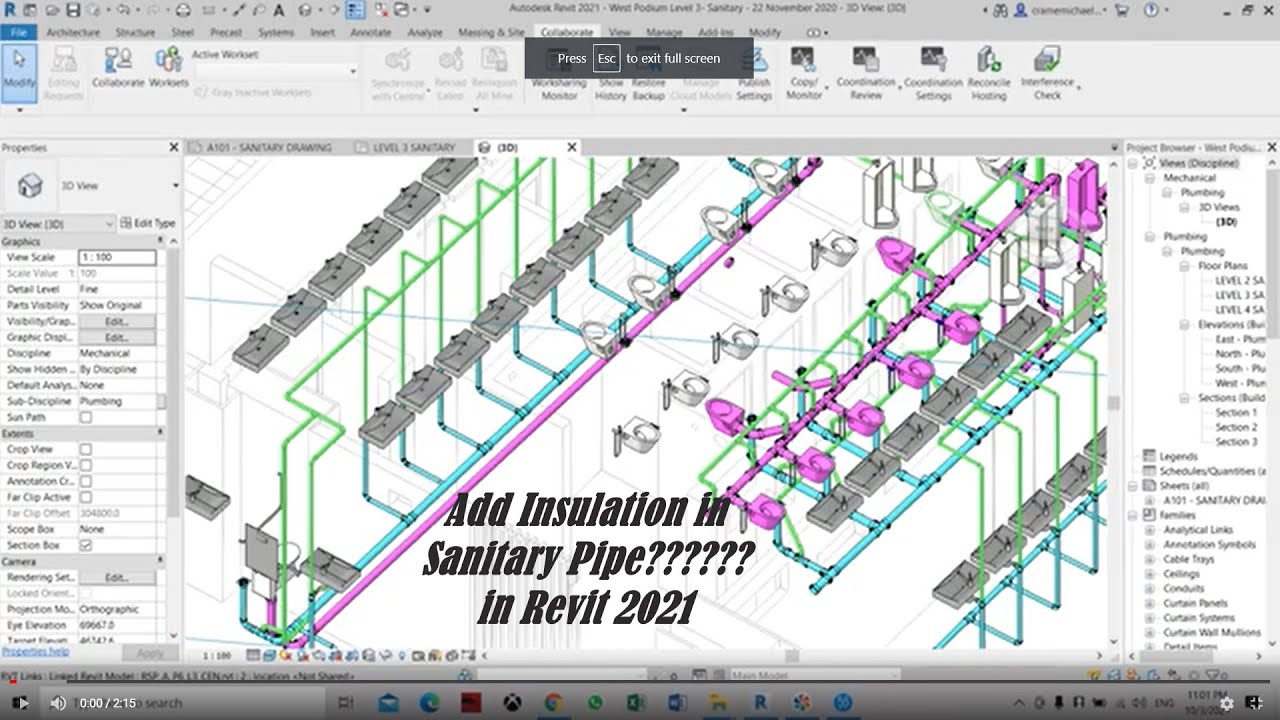Open Excel from the taskbar
The width and height of the screenshot is (1280, 720).
tap(636, 703)
